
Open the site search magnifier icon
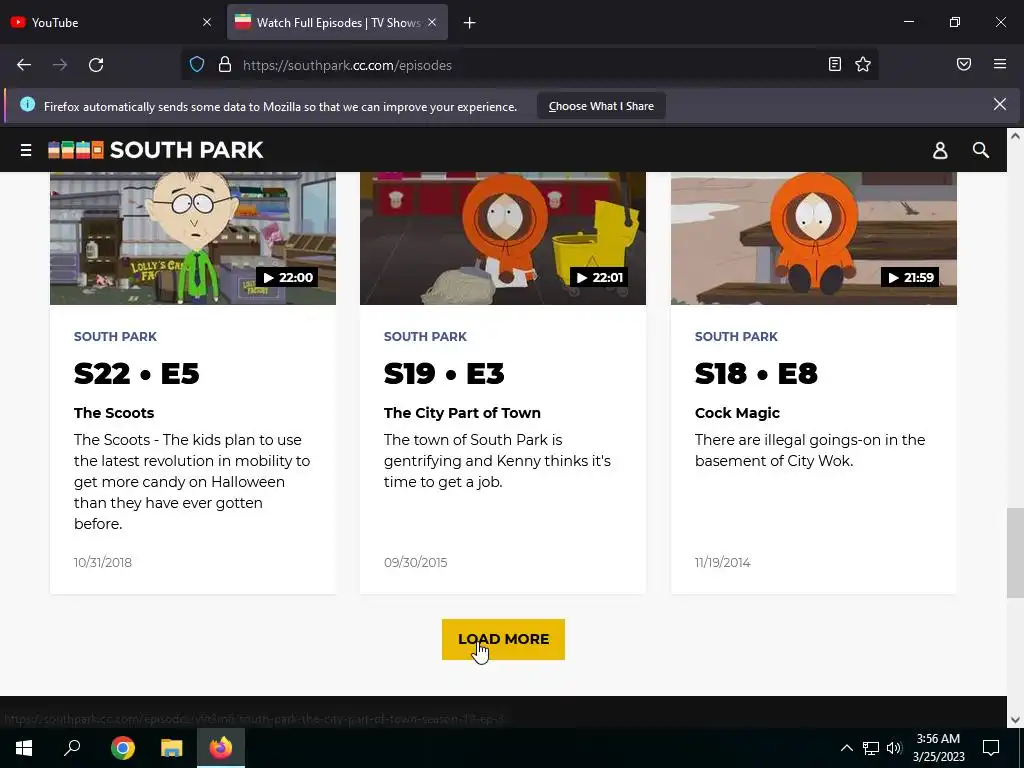980,150
